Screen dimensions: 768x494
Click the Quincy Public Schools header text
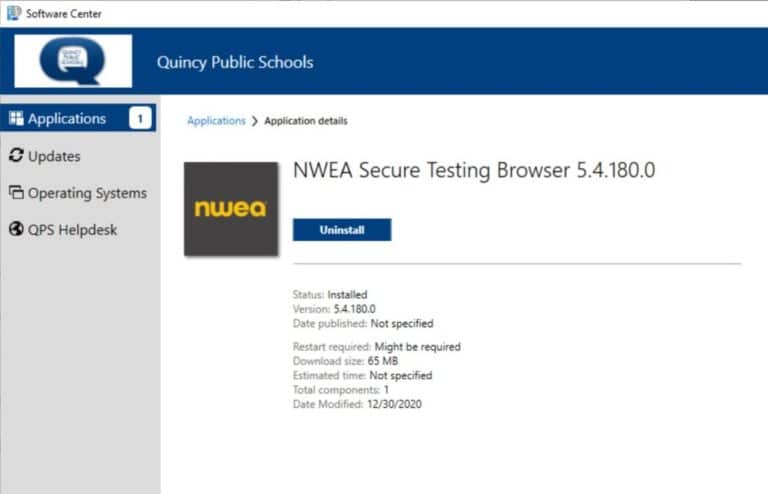(x=235, y=62)
